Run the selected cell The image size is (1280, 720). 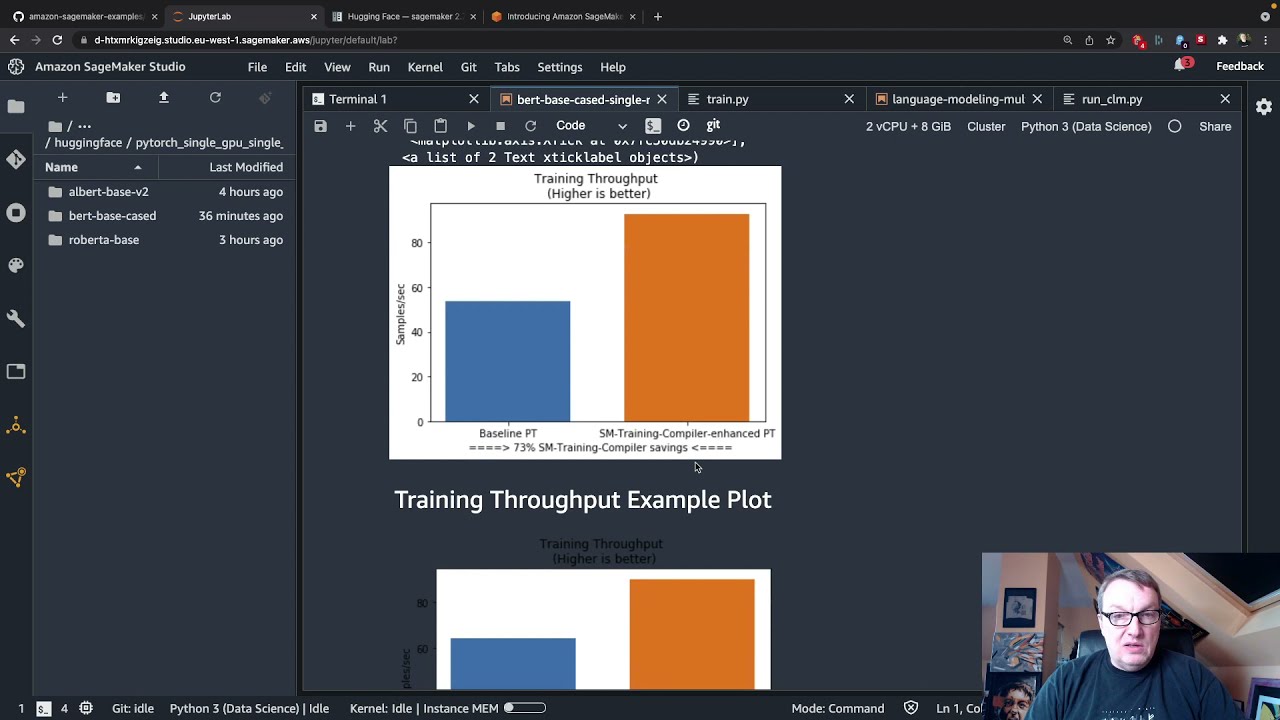(x=471, y=126)
